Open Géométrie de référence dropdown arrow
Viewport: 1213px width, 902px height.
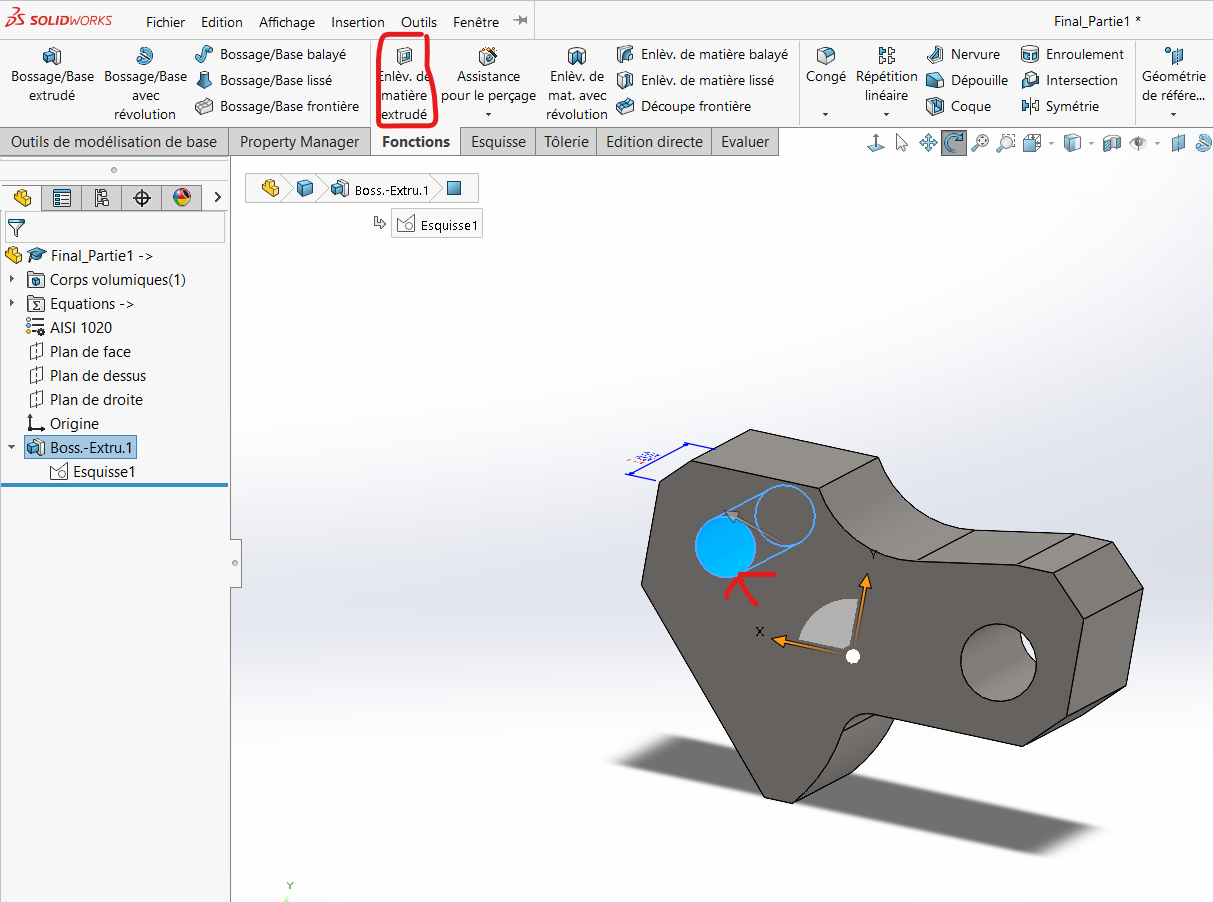[x=1174, y=114]
